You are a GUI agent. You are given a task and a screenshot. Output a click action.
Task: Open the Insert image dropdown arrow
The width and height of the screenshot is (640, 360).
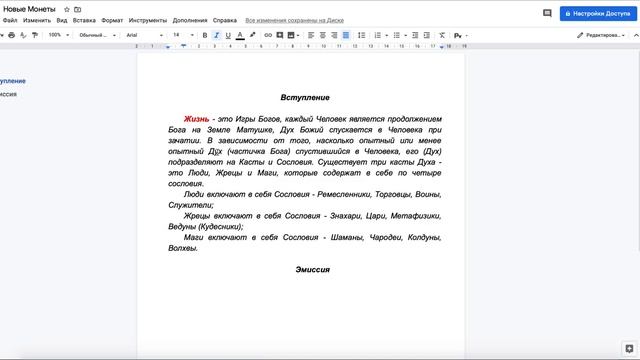298,36
